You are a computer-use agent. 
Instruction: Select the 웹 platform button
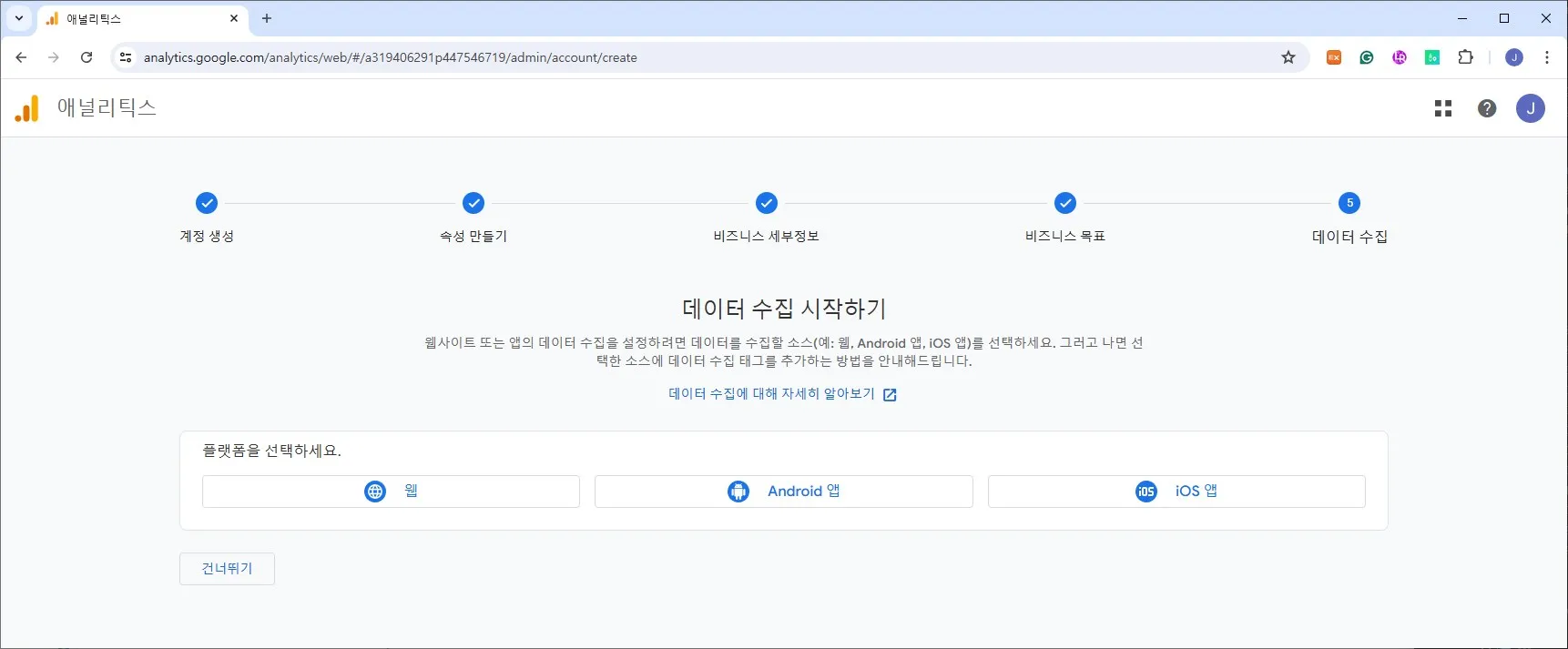point(391,492)
